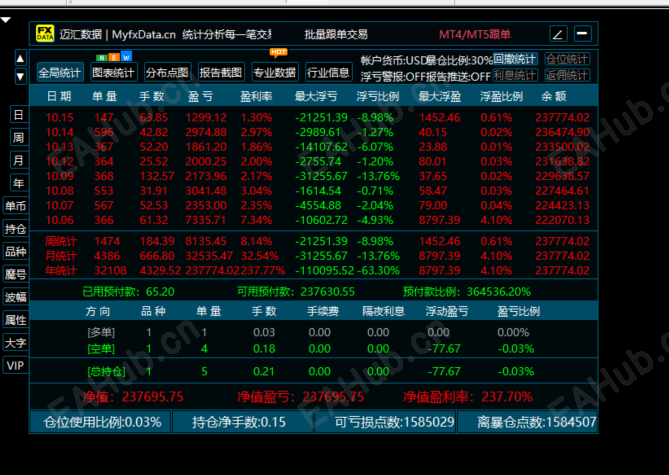Minimize the MyfxData panel
Image resolution: width=669 pixels, height=475 pixels.
tap(583, 33)
